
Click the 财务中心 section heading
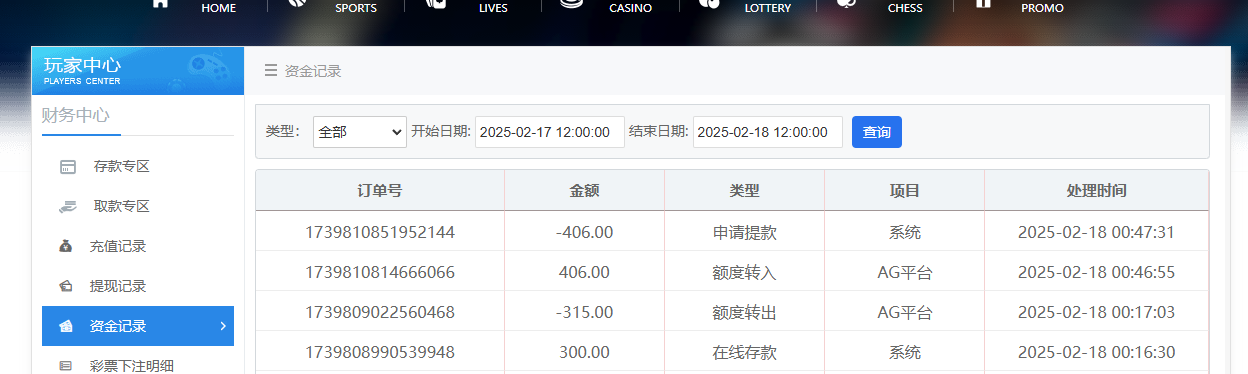[x=75, y=115]
